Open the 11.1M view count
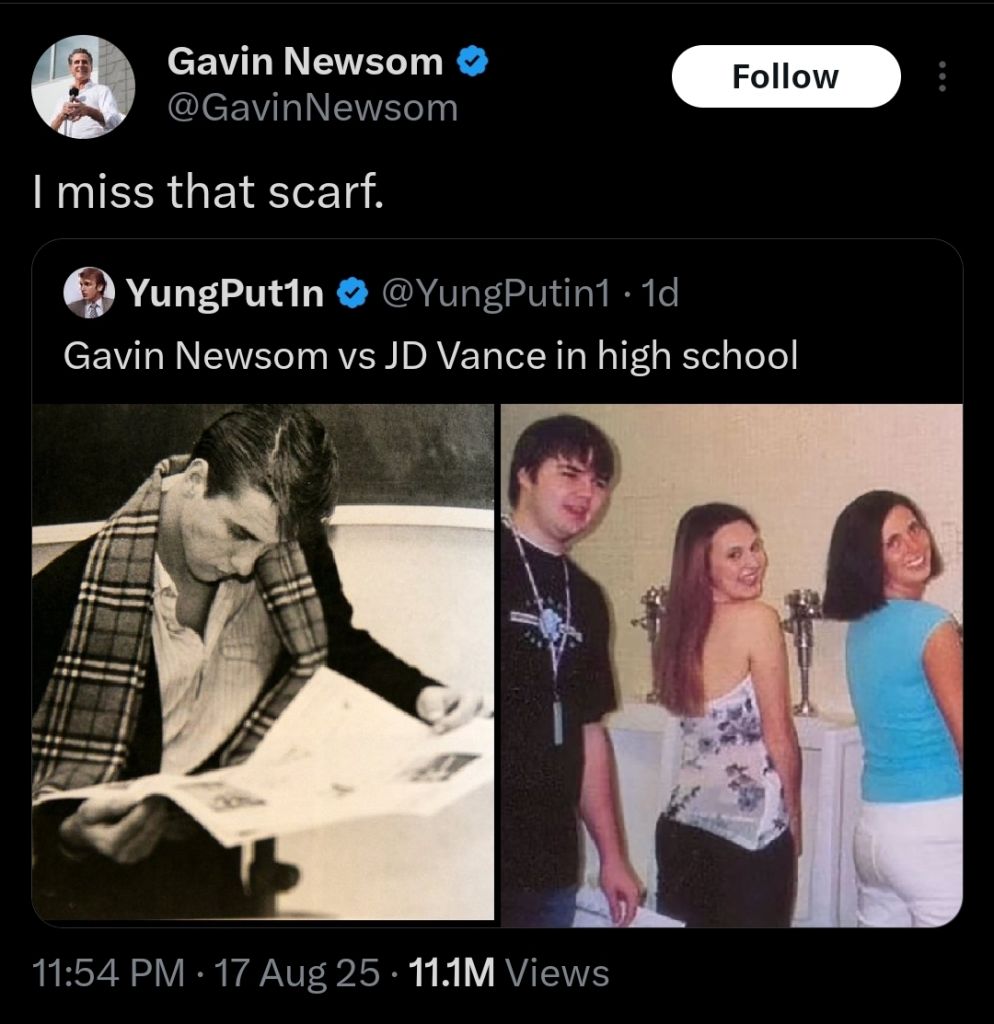Screen dimensions: 994x1024 (451, 973)
